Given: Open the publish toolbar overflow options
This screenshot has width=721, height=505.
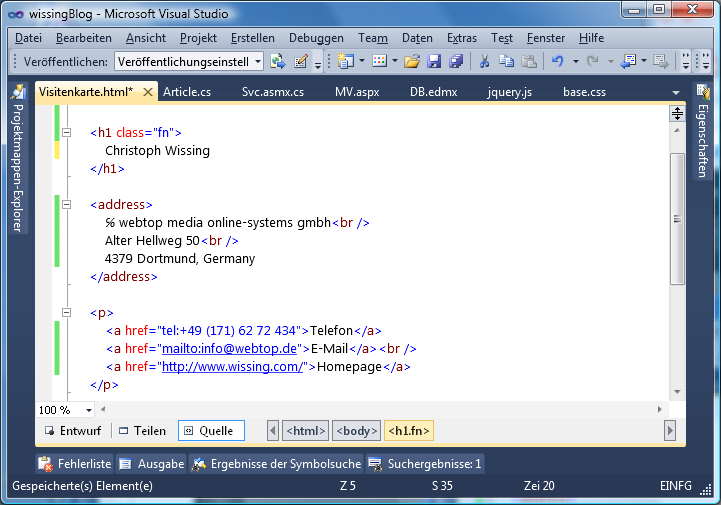Looking at the screenshot, I should (318, 64).
